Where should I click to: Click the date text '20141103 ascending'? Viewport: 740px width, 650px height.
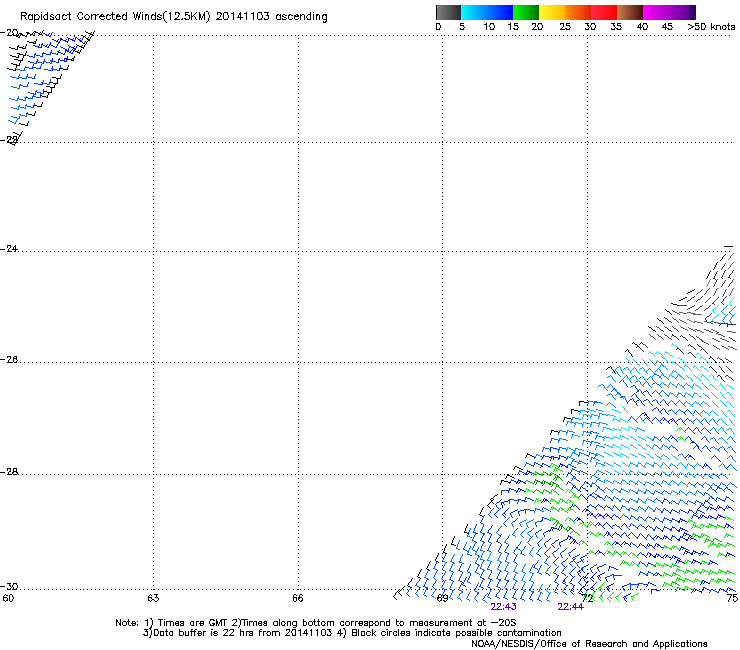pos(271,16)
